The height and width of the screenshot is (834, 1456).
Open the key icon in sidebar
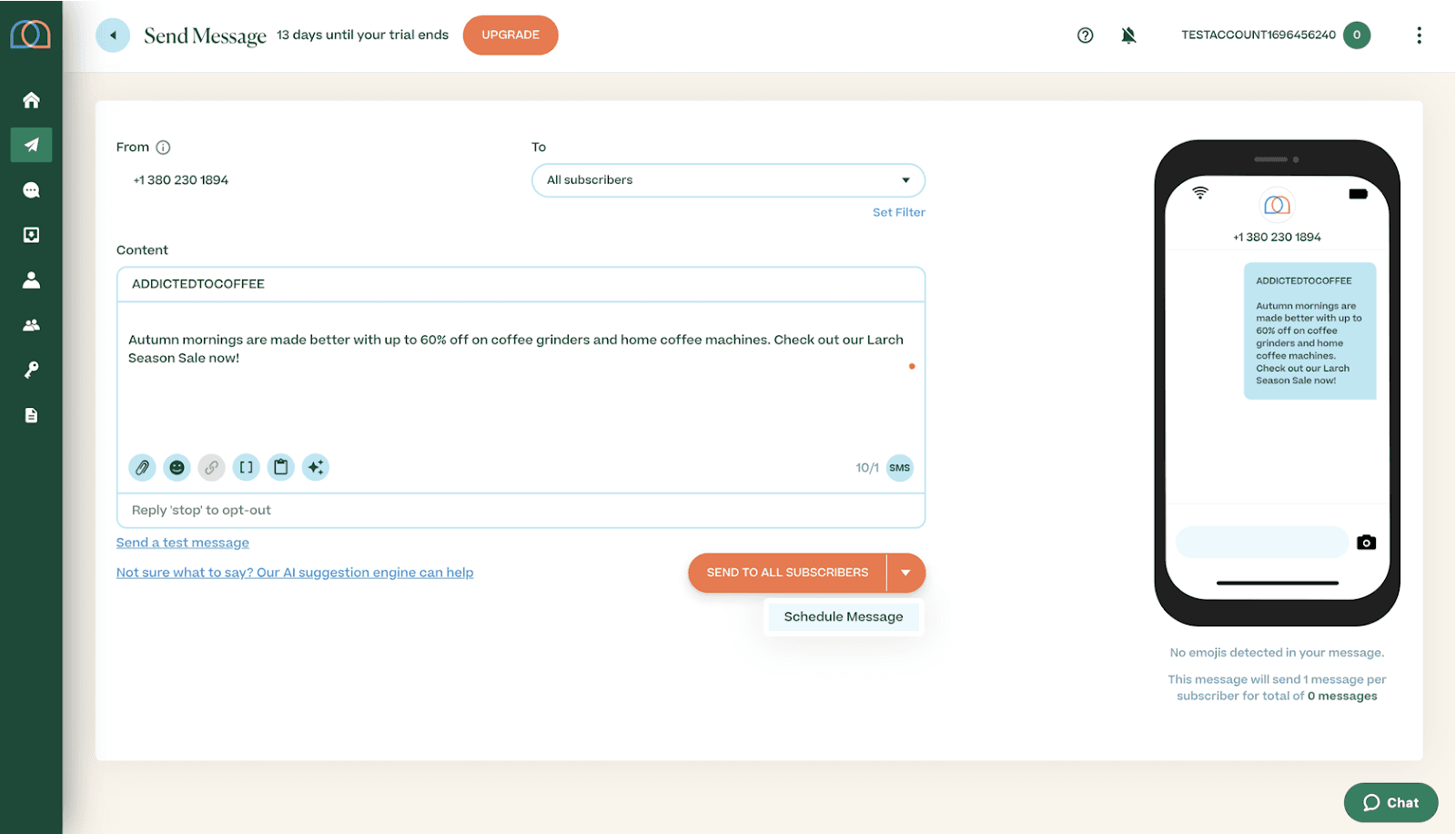31,370
